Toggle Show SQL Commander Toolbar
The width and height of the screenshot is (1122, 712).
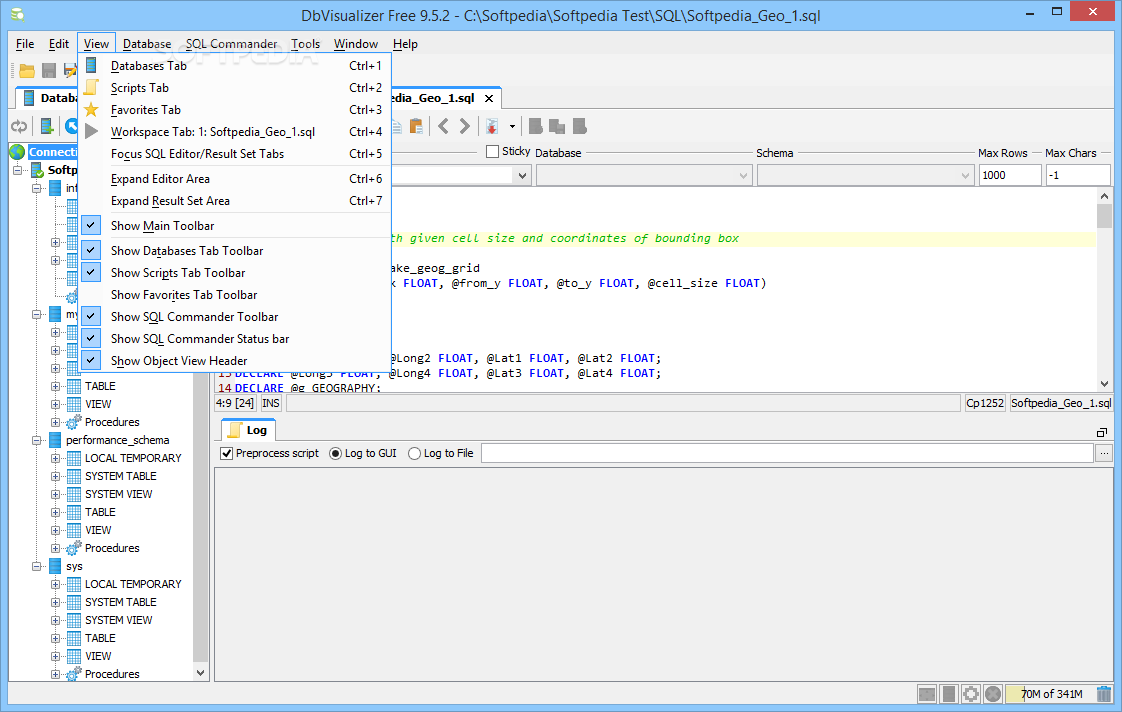[x=235, y=317]
